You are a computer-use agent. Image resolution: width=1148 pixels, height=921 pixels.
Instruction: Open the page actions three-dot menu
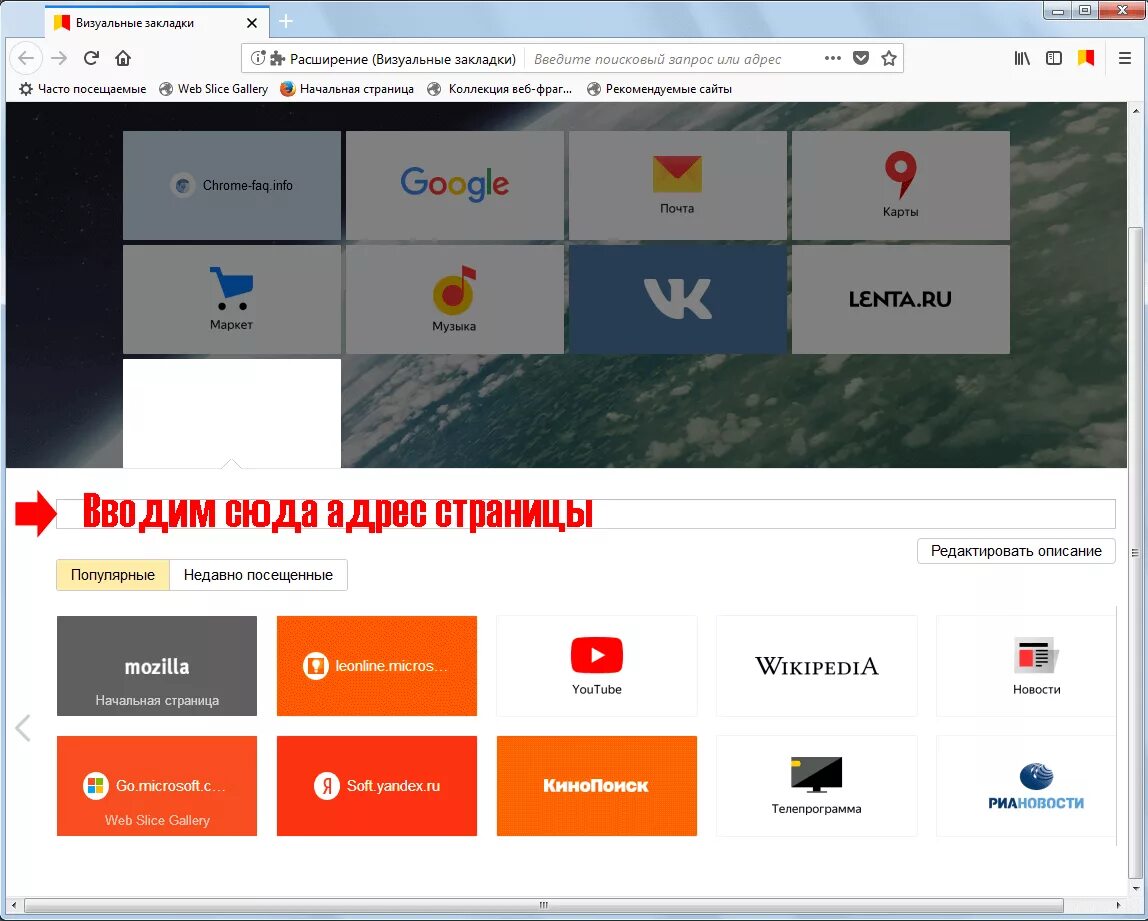(x=832, y=58)
